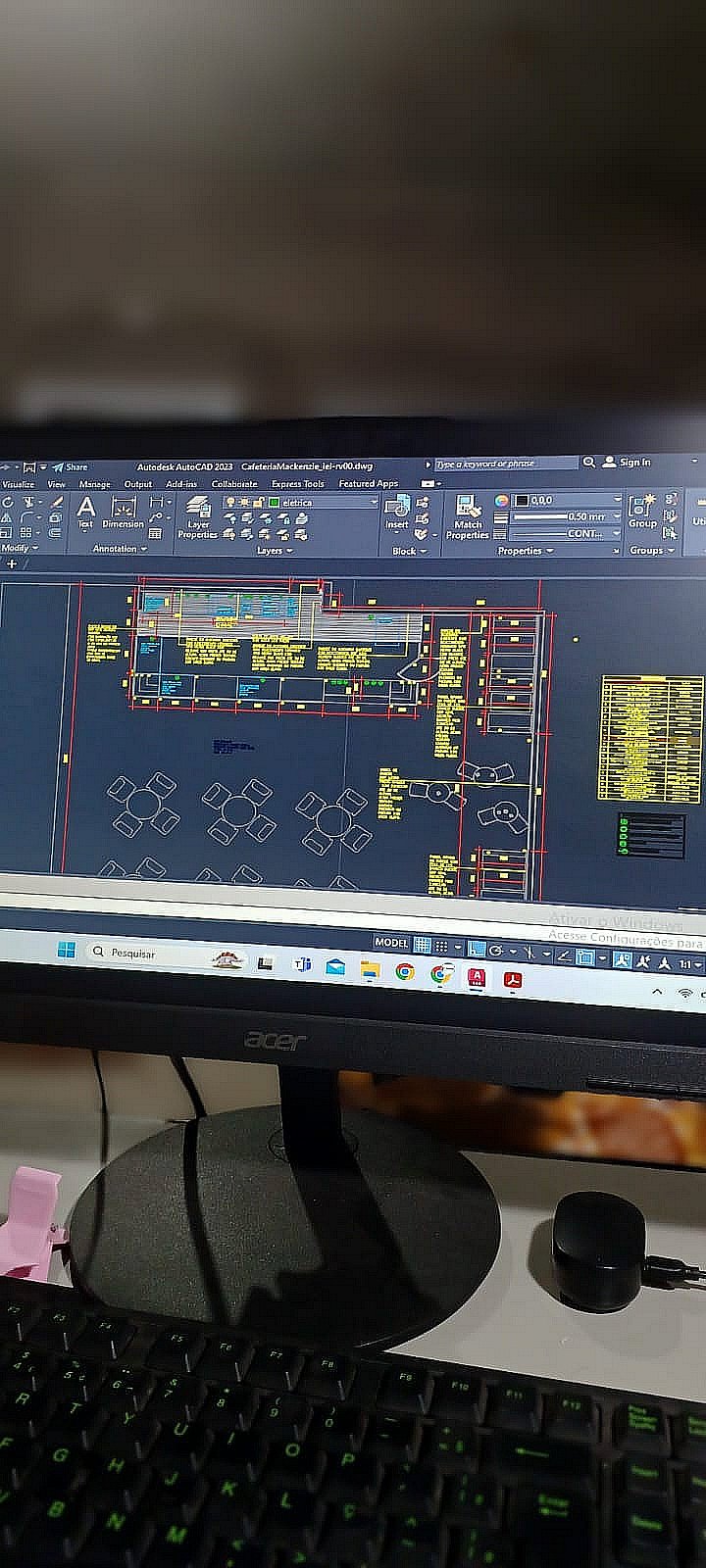Click the Sign In button

(628, 462)
